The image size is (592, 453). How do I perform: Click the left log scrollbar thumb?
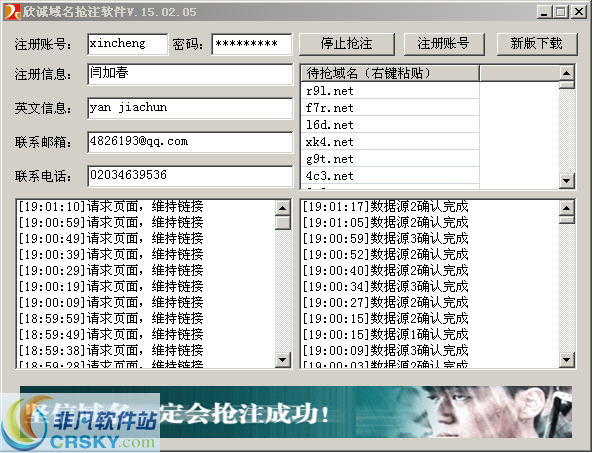tap(282, 222)
